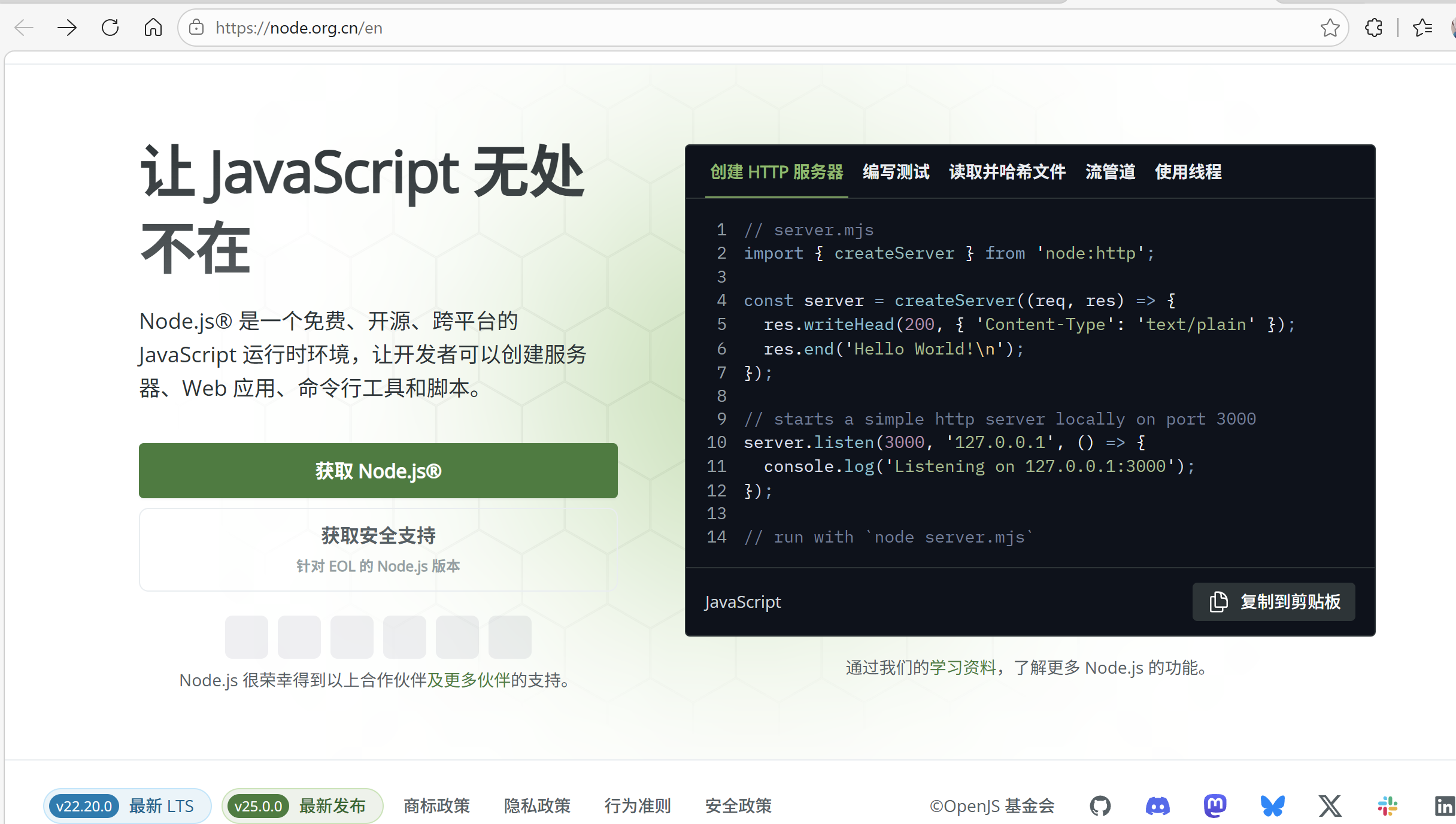Screen dimensions: 1456x824
Task: Open the 行为准则 footer link
Action: [x=638, y=806]
